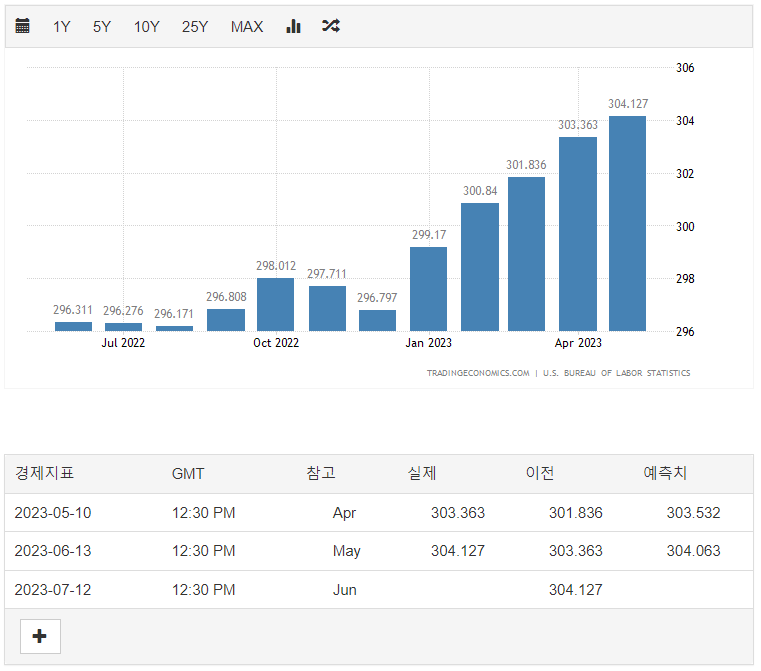Click 12:30 PM in the 2023-07-12 row
This screenshot has width=761, height=671.
(203, 590)
